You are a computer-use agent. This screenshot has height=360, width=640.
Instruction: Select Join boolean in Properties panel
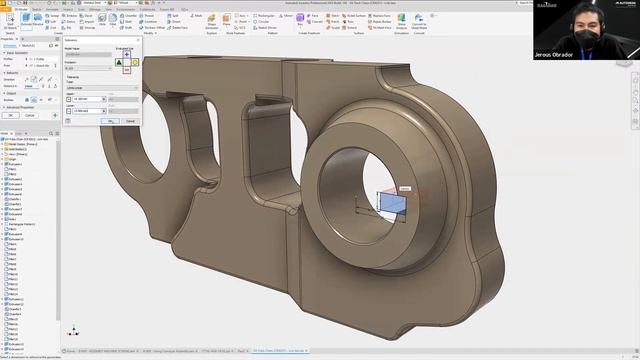tap(27, 100)
